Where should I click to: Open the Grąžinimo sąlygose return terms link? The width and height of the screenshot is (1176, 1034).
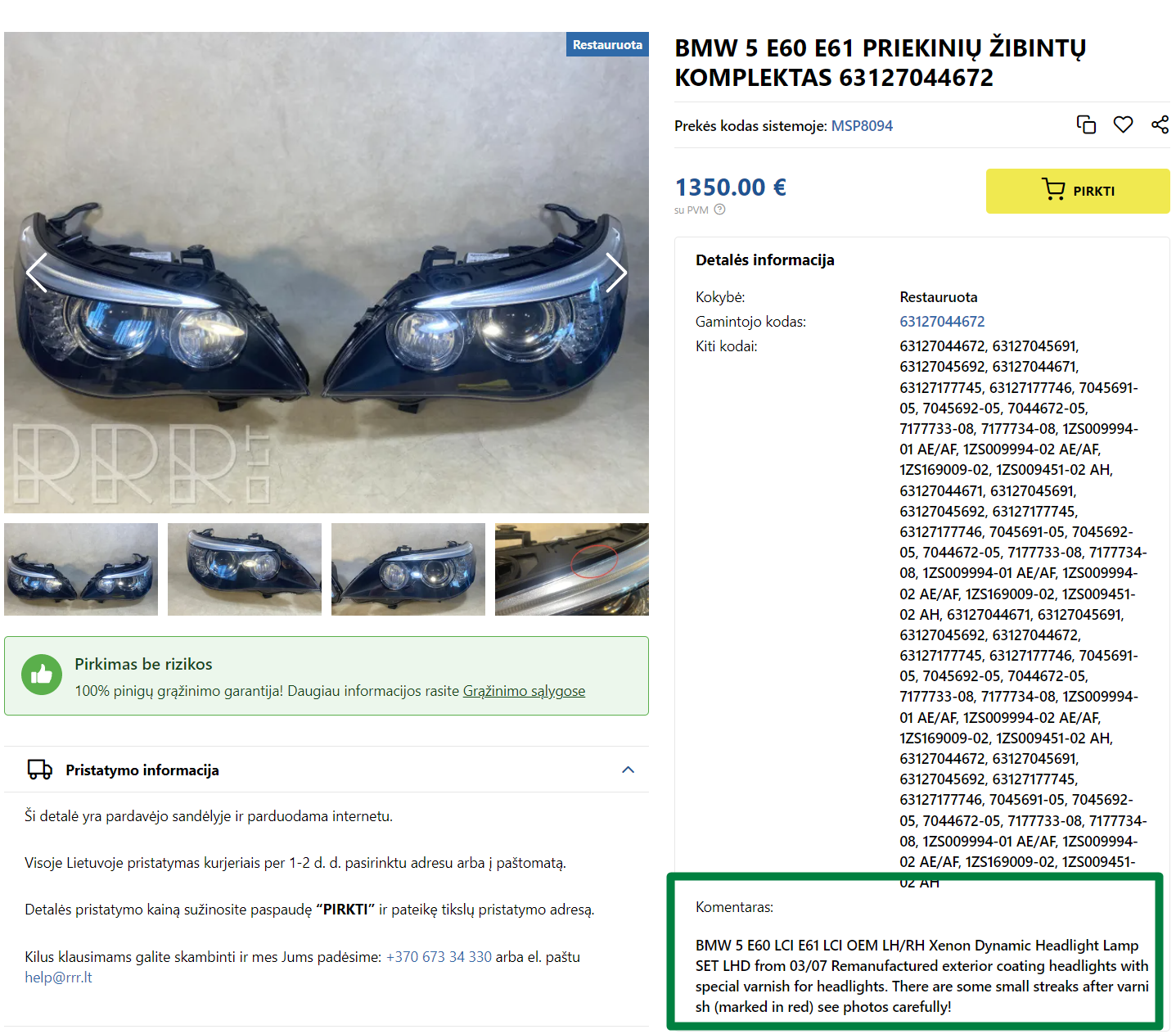pyautogui.click(x=524, y=691)
